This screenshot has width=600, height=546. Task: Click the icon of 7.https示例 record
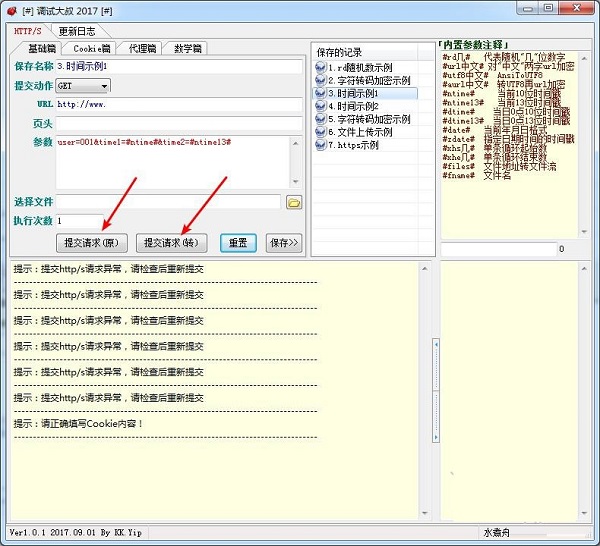tap(320, 145)
